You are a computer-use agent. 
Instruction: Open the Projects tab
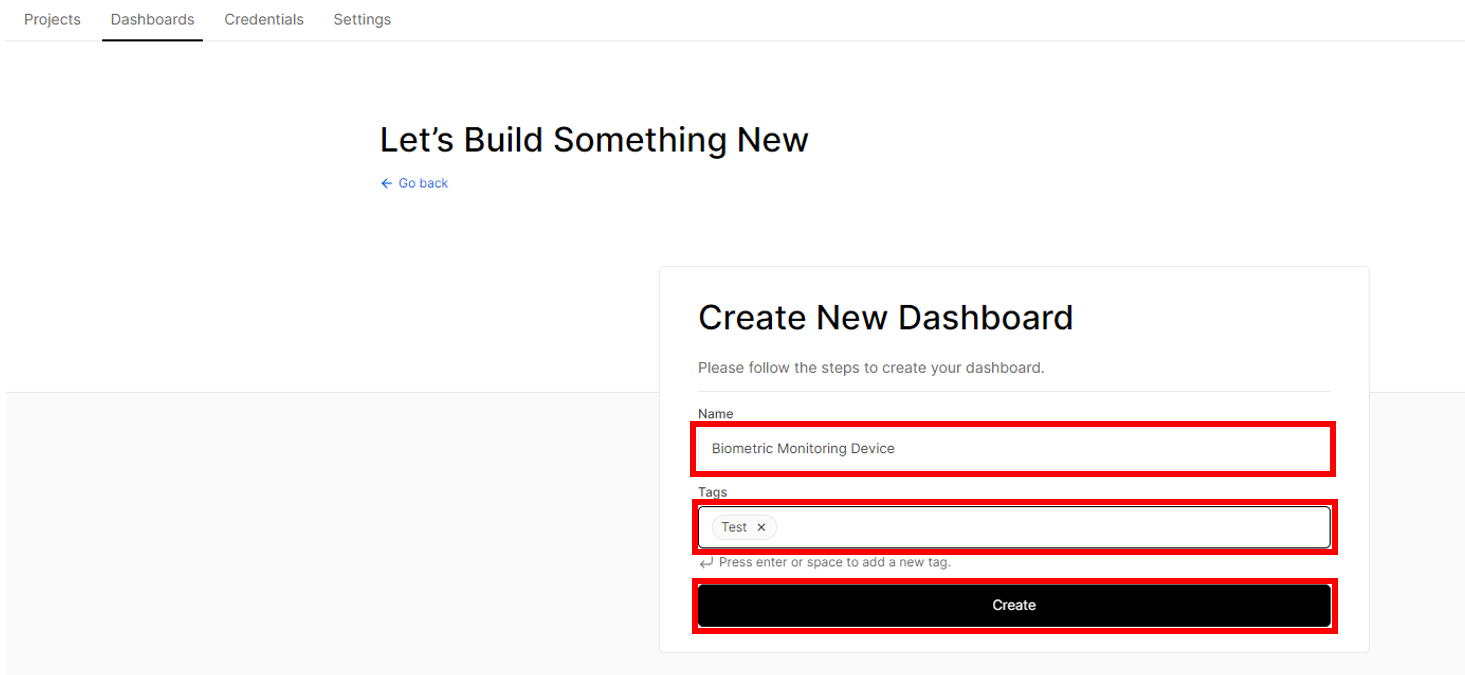pyautogui.click(x=52, y=19)
